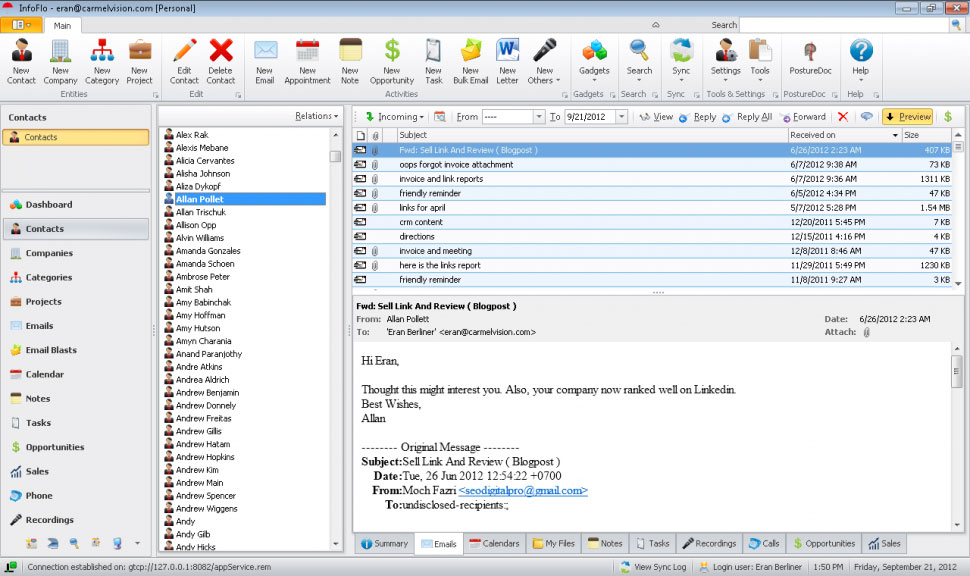The image size is (970, 576).
Task: Click the Reply All button
Action: point(747,116)
